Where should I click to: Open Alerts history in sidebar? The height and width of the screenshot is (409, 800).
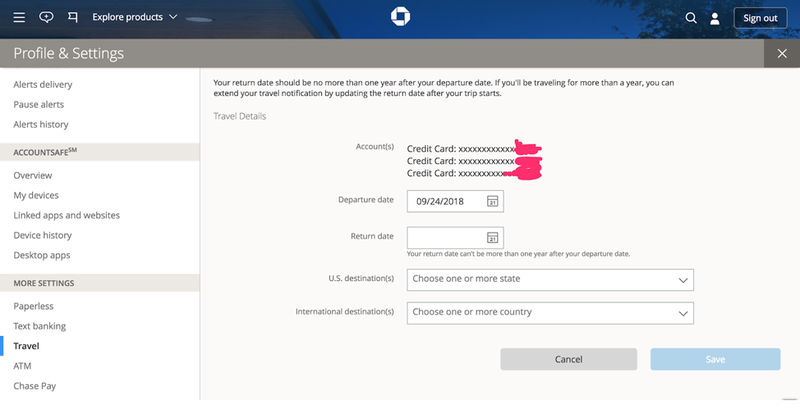click(41, 124)
